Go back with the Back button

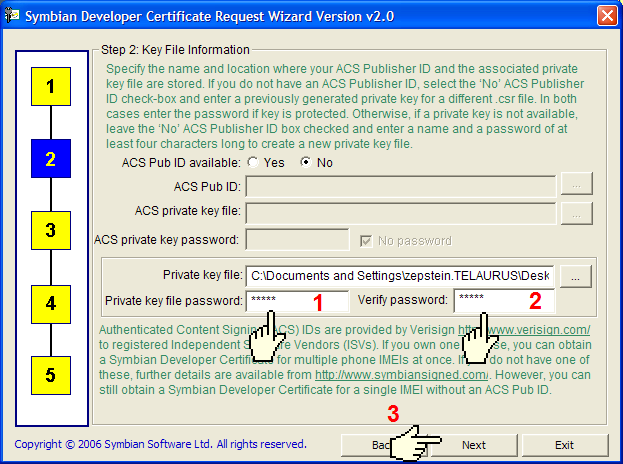[383, 445]
